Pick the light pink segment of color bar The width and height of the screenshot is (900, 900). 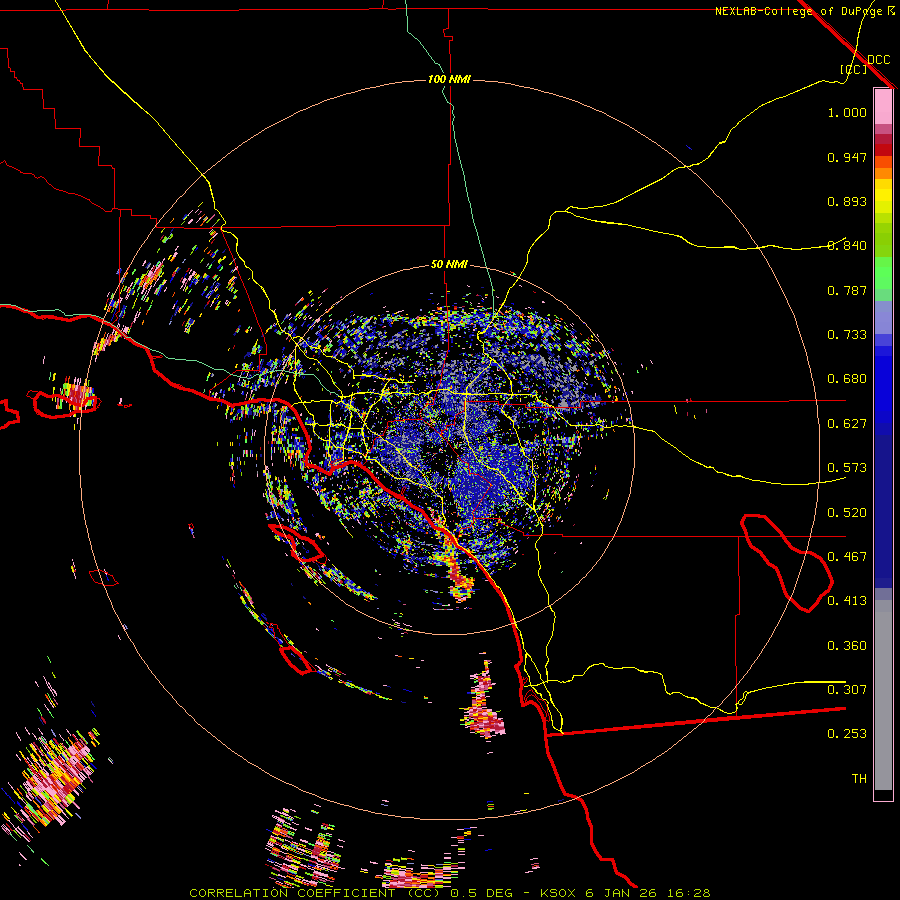point(883,106)
